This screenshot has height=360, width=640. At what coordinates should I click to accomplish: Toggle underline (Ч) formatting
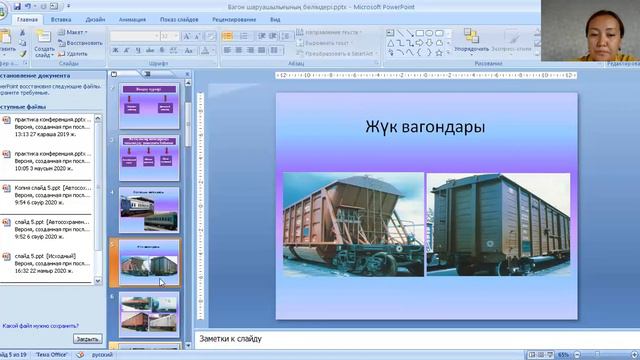138,50
